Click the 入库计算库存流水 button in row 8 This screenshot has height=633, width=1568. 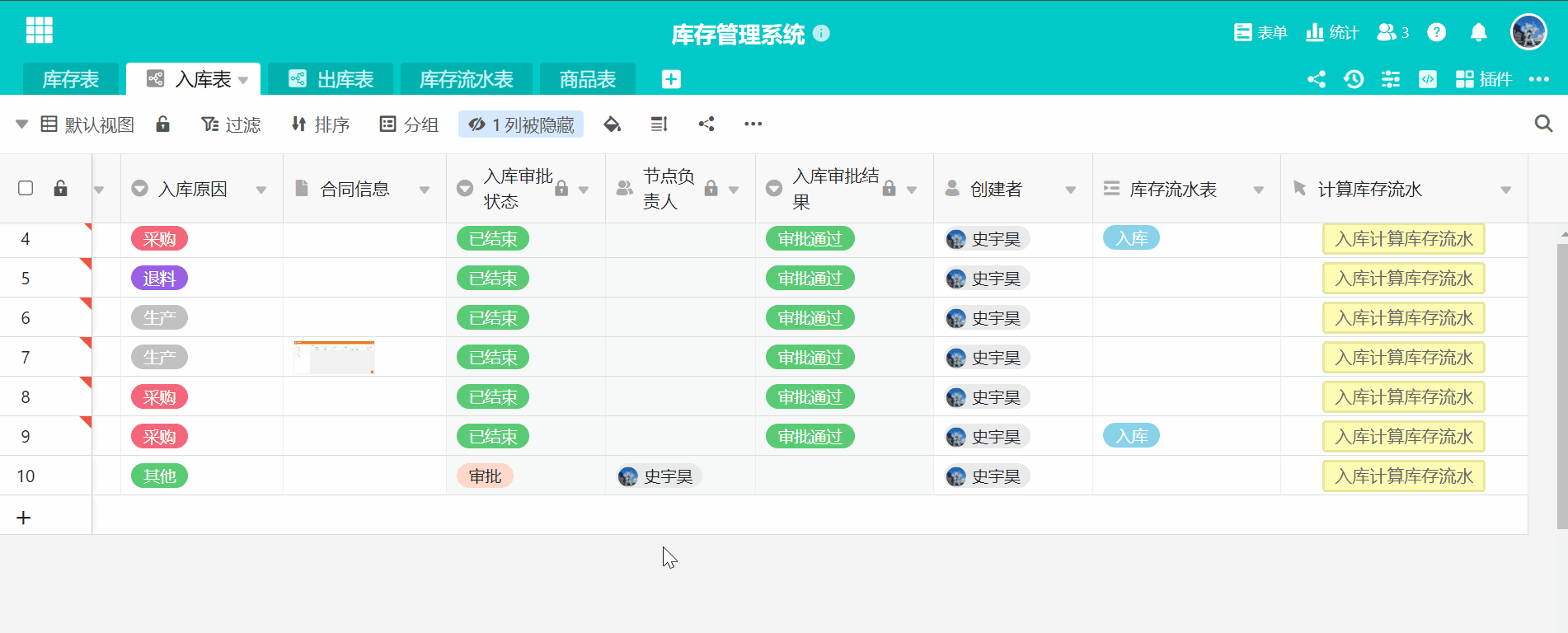coord(1404,397)
